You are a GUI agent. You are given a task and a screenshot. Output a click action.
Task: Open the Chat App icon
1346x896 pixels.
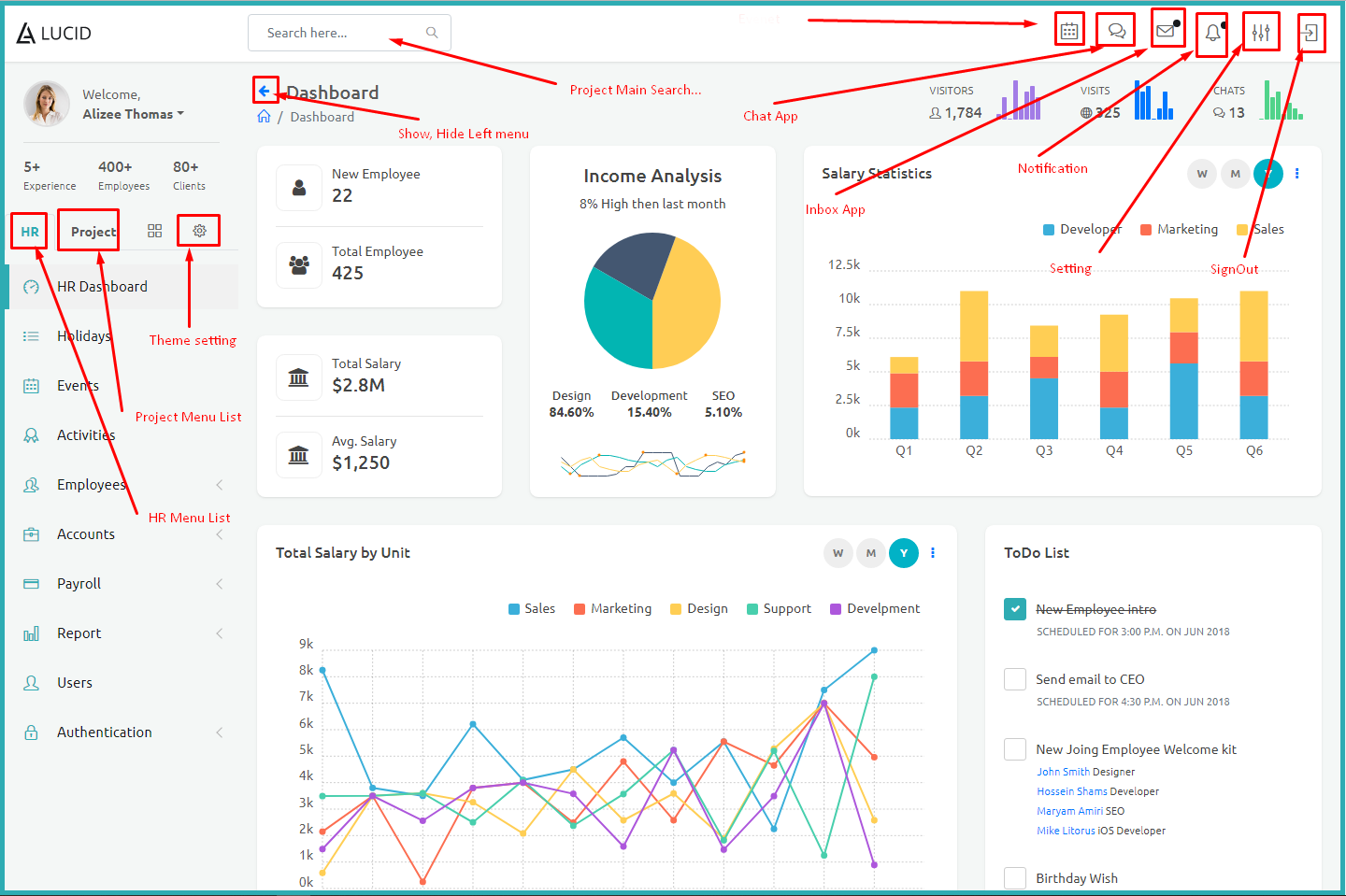(x=1116, y=31)
